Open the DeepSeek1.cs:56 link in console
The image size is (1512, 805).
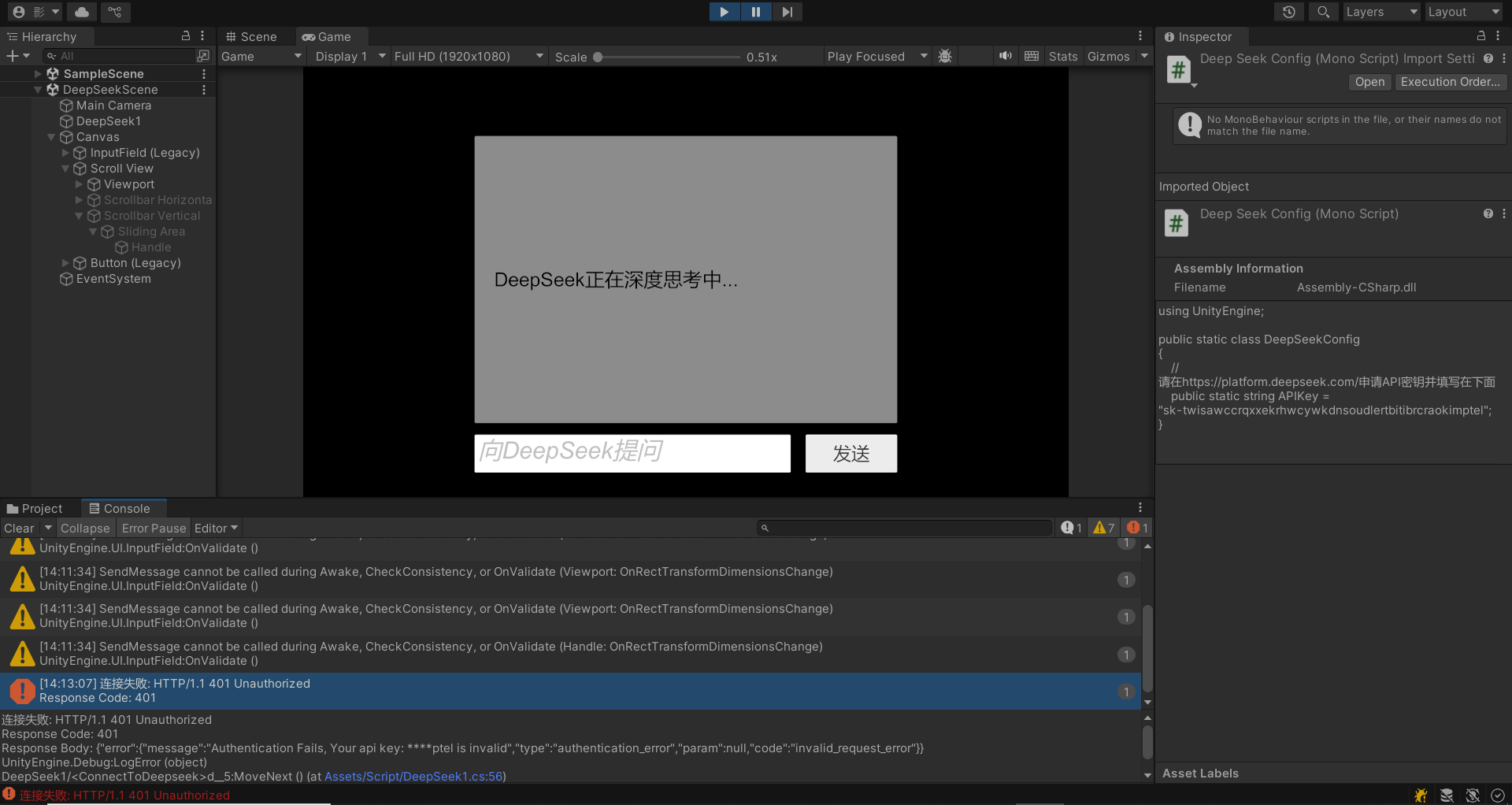pyautogui.click(x=413, y=777)
